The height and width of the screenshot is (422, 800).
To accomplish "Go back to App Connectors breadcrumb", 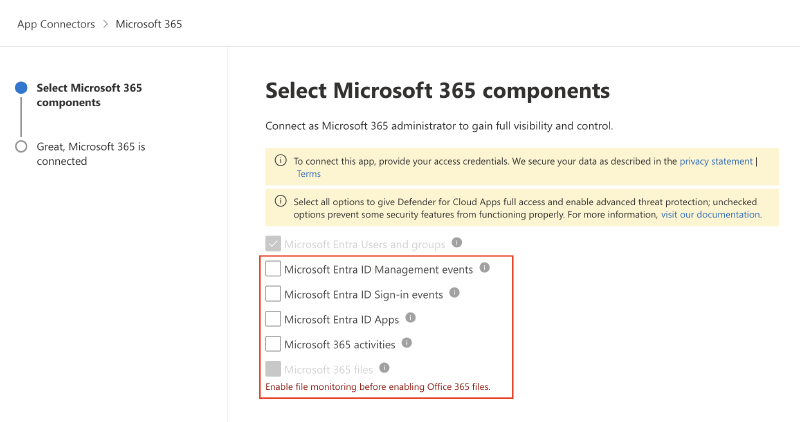I will [x=56, y=24].
